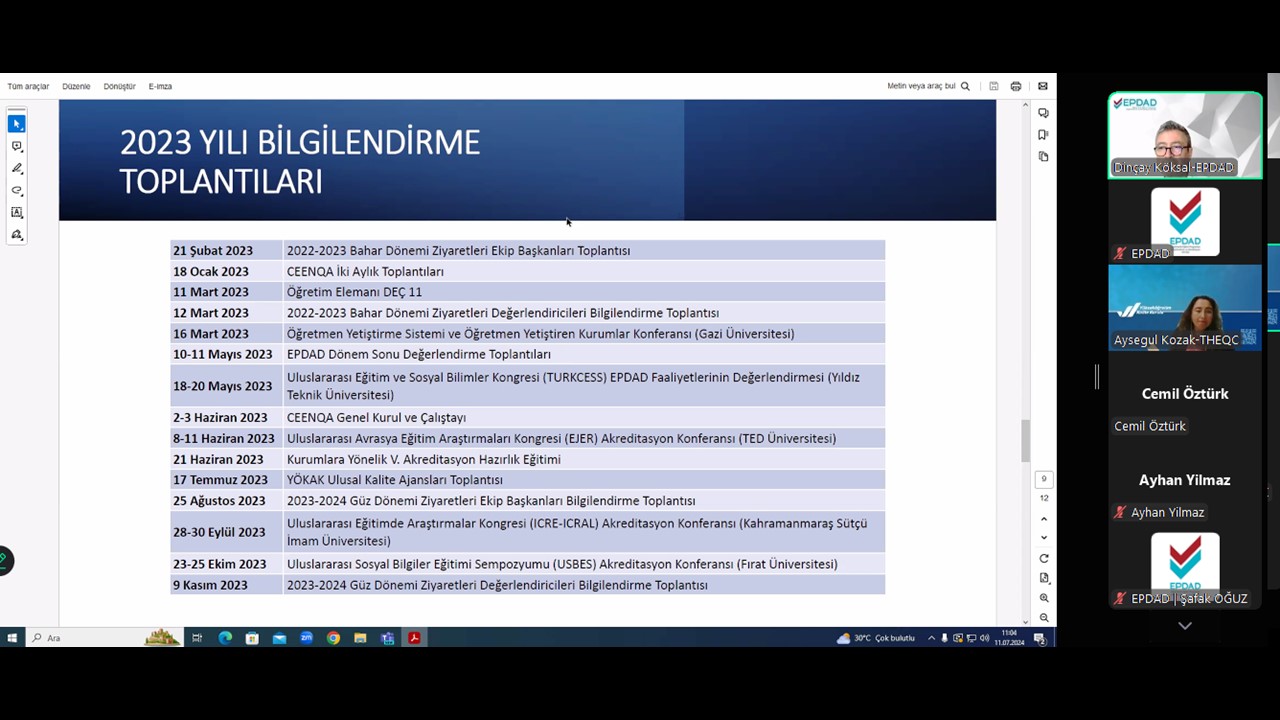Viewport: 1280px width, 720px height.
Task: Open the Tüm araçlar menu
Action: [x=28, y=87]
